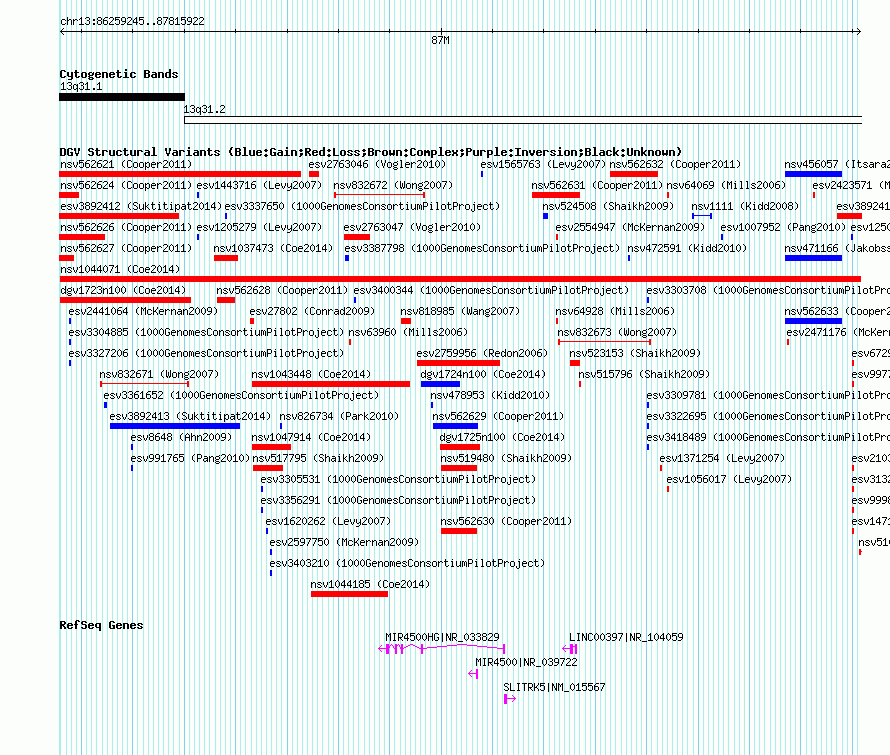Click the esv2763046 (Vogler2010) label
The image size is (890, 755).
(x=377, y=165)
